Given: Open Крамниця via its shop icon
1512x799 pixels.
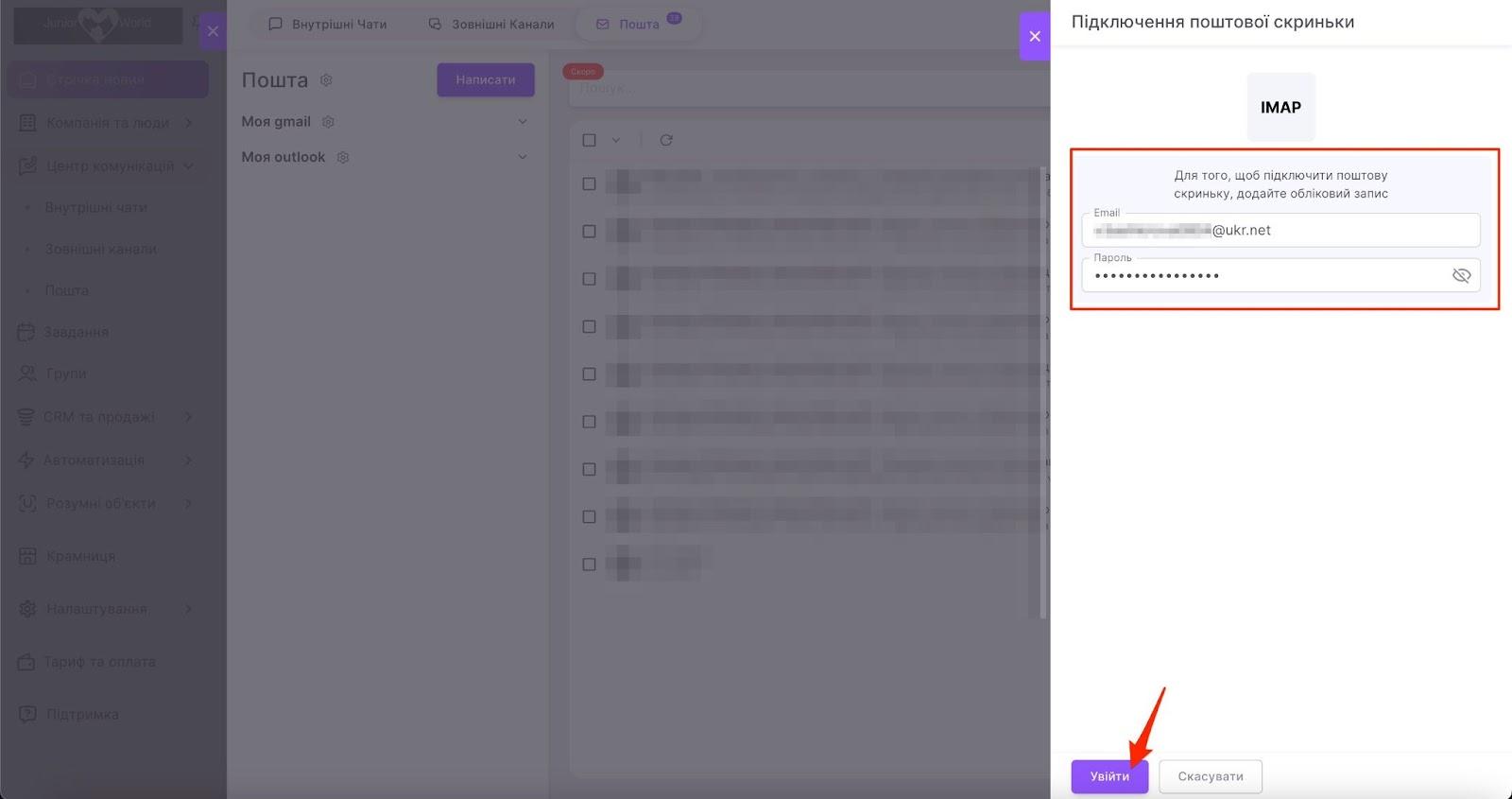Looking at the screenshot, I should [x=28, y=556].
